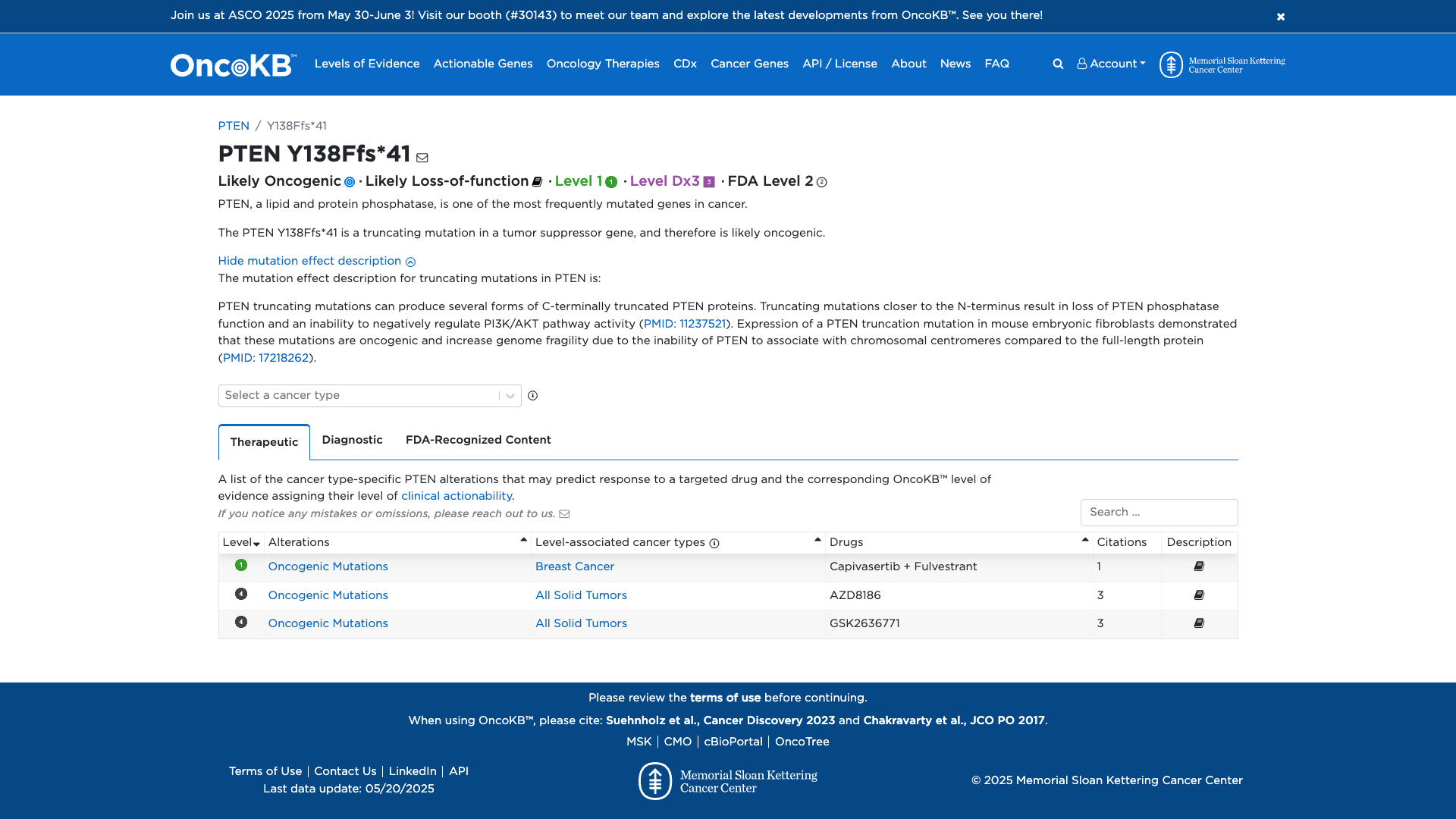Switch to FDA-Recognized Content tab

(x=478, y=441)
